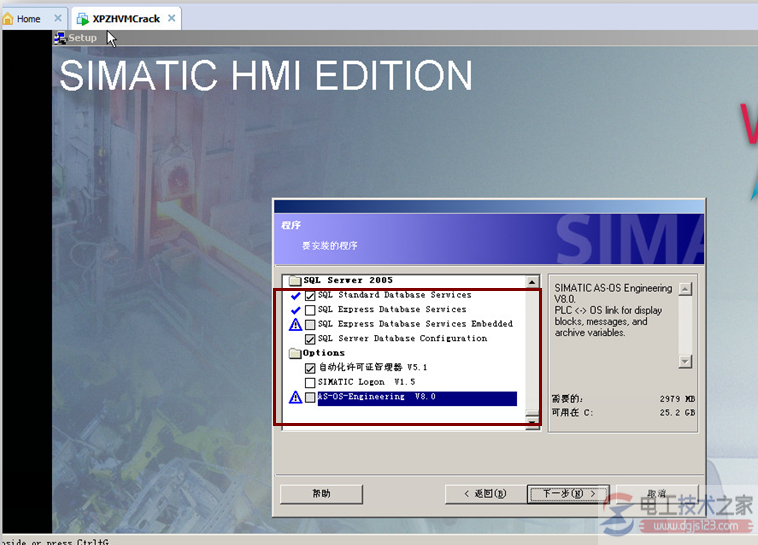
Task: Toggle 自动化许可证管理器 V5.1 checkbox
Action: (310, 368)
